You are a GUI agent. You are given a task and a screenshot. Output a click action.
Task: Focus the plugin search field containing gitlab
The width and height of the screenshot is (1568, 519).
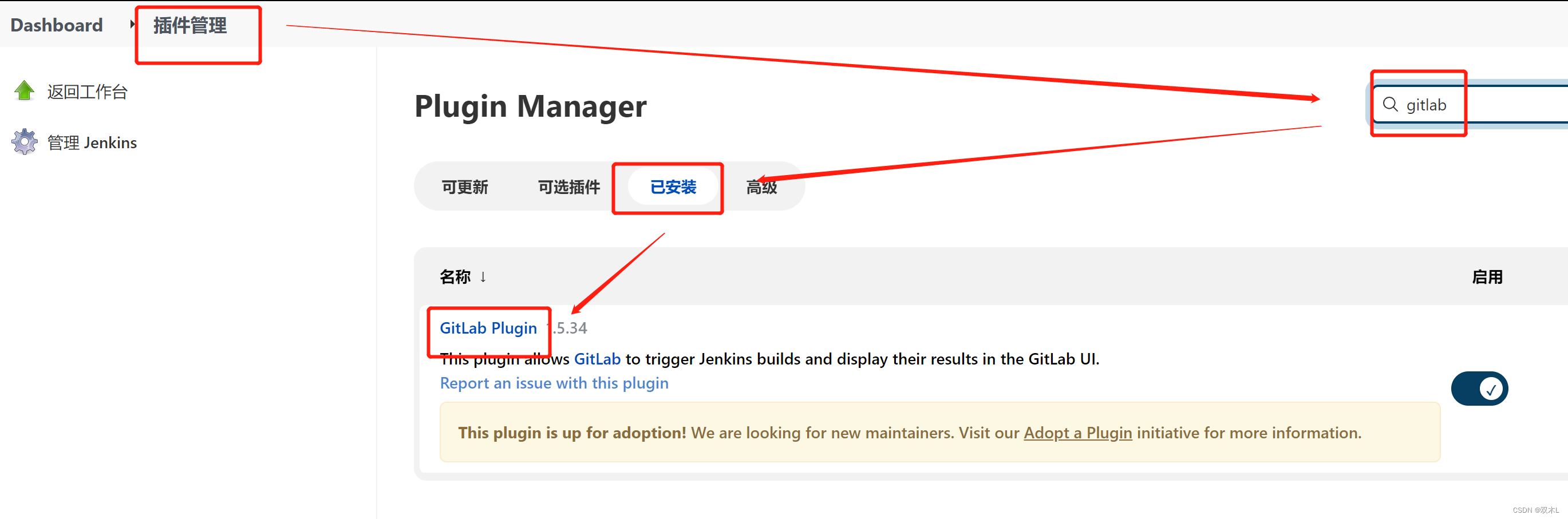coord(1470,105)
